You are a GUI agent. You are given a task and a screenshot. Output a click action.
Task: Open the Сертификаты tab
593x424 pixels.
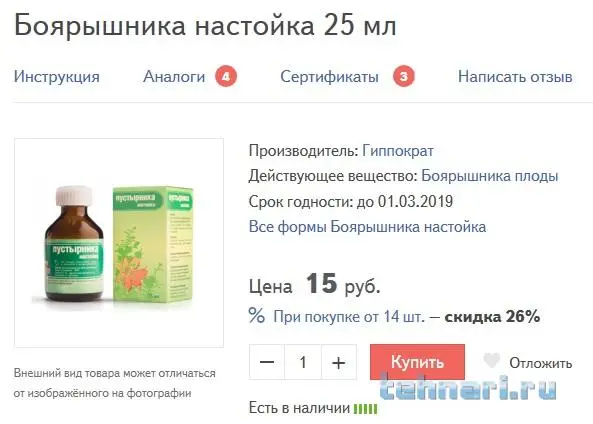pos(329,77)
